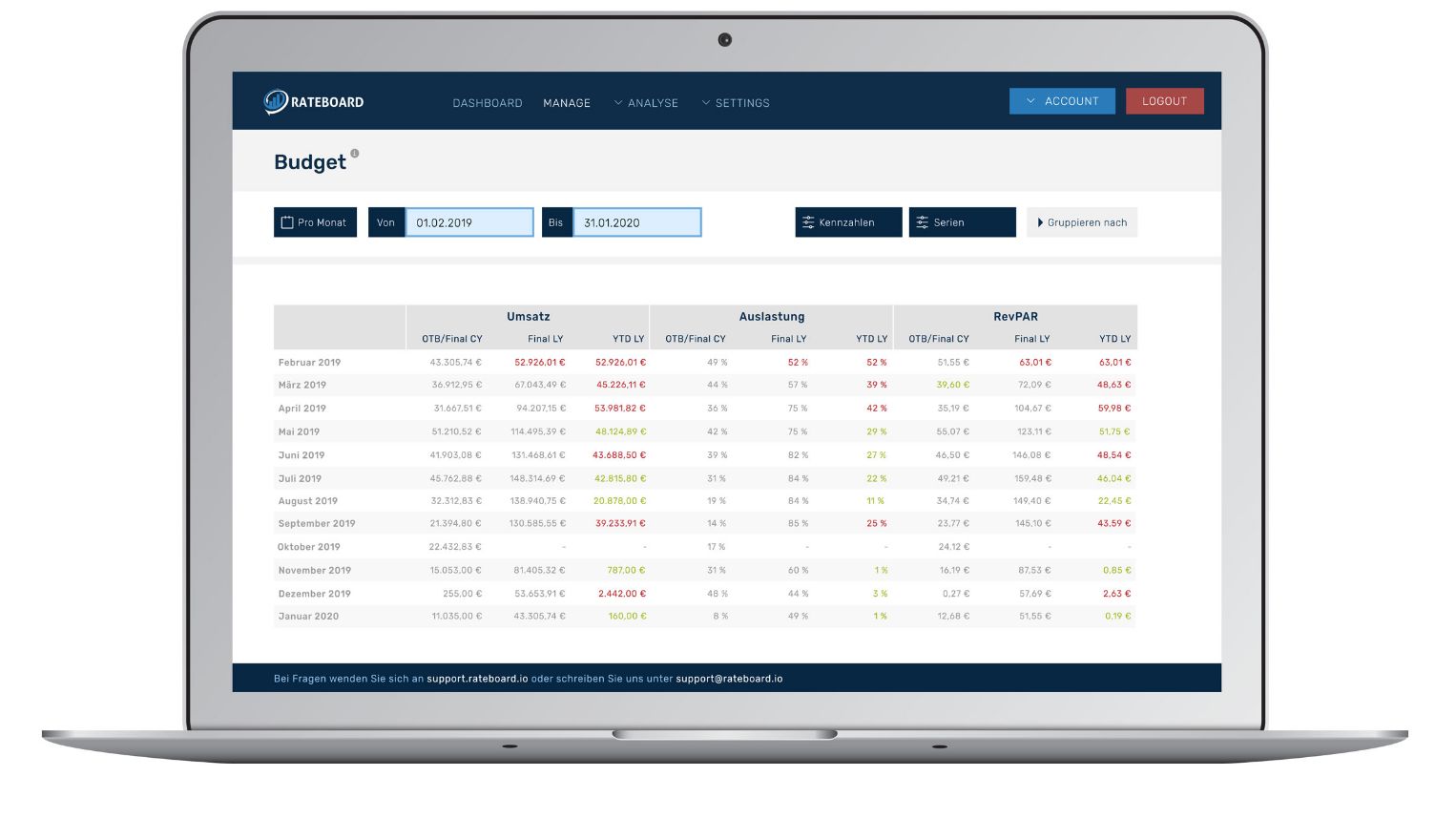Click the Budget page heading
Viewport: 1456px width, 819px height.
(x=310, y=162)
